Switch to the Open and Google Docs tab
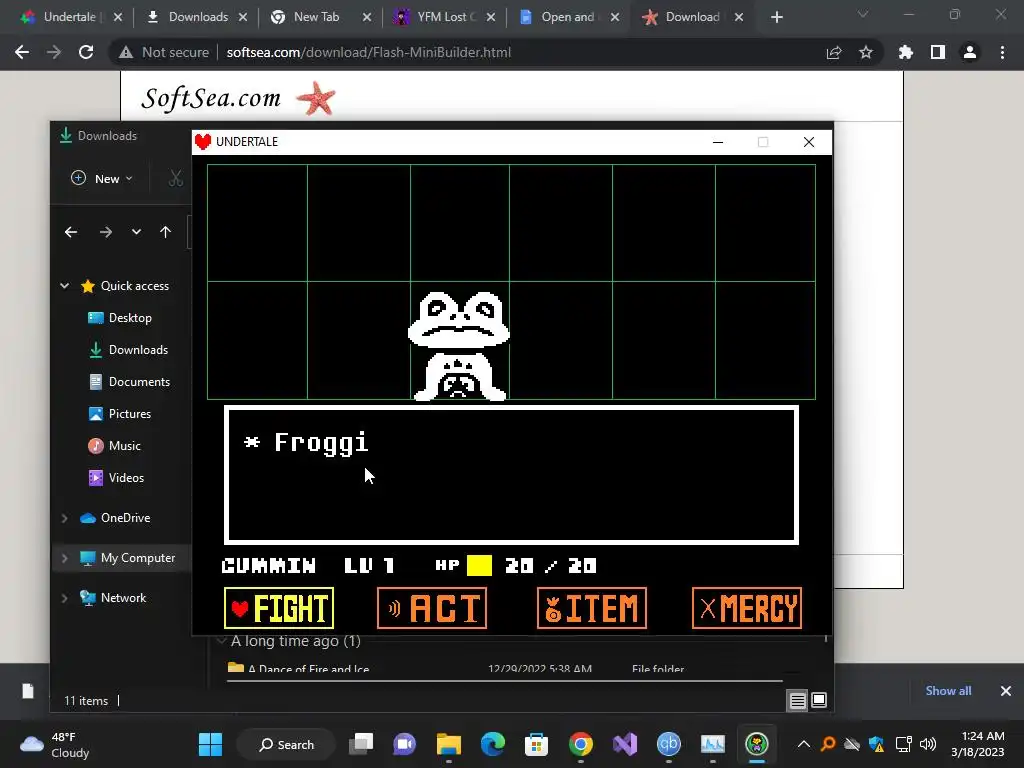 pos(567,17)
